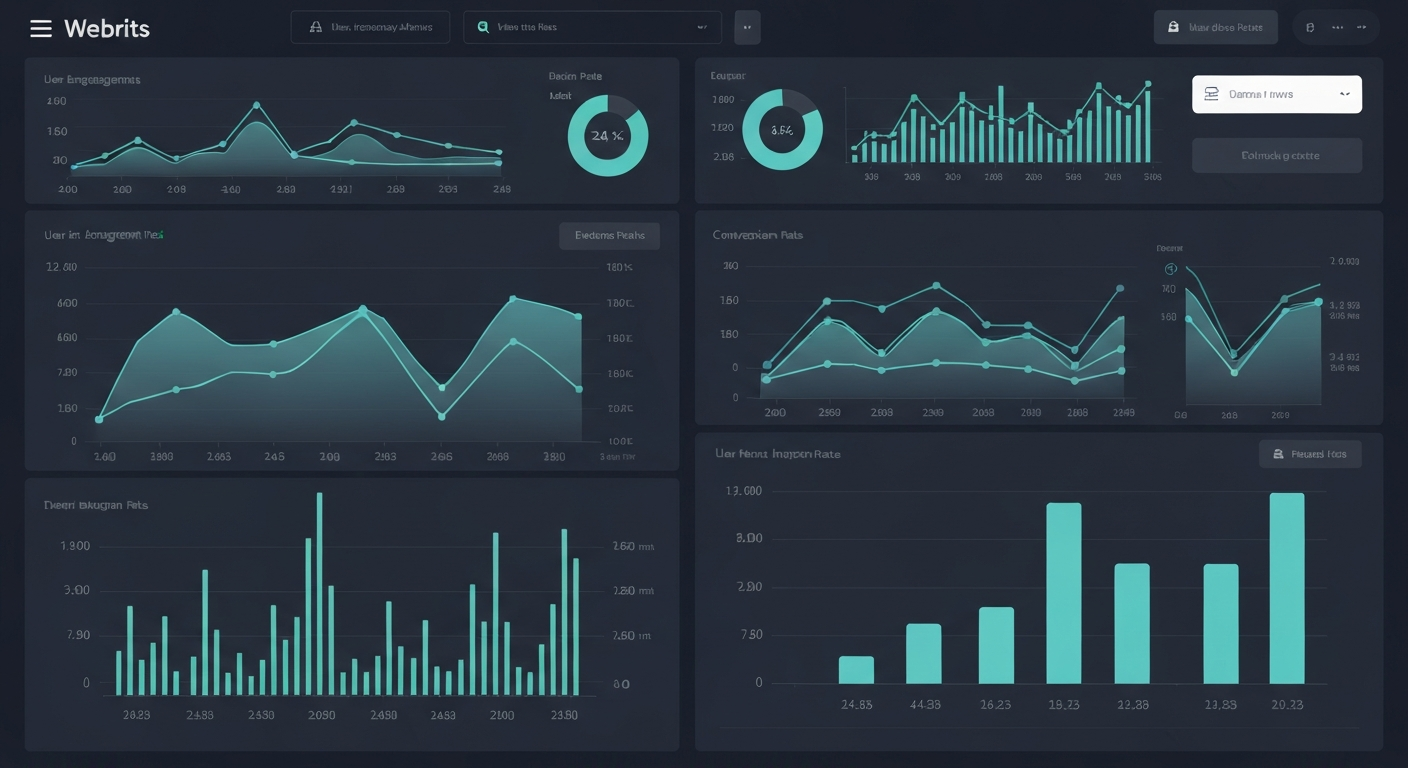Click the circular icon in top-right pill
The height and width of the screenshot is (768, 1408).
[1310, 28]
